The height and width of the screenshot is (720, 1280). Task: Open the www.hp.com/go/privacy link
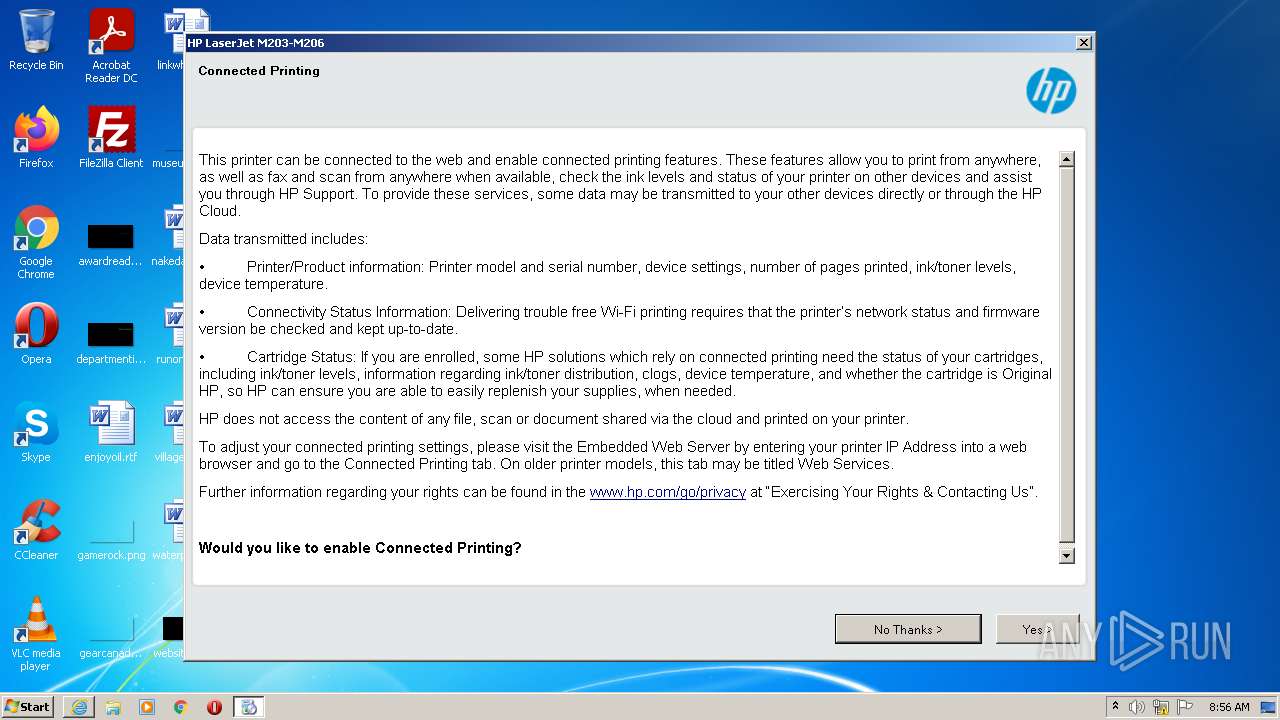[668, 492]
